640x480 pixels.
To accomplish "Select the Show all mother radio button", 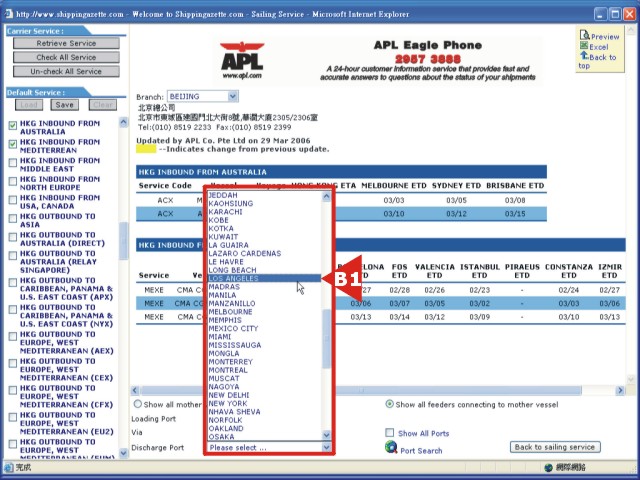I will pos(138,404).
